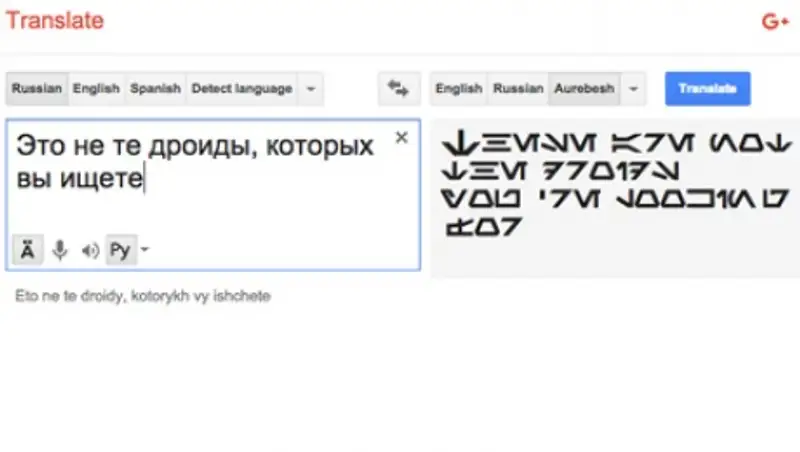Choose Russian as target language
Image resolution: width=800 pixels, height=452 pixels.
[x=518, y=89]
